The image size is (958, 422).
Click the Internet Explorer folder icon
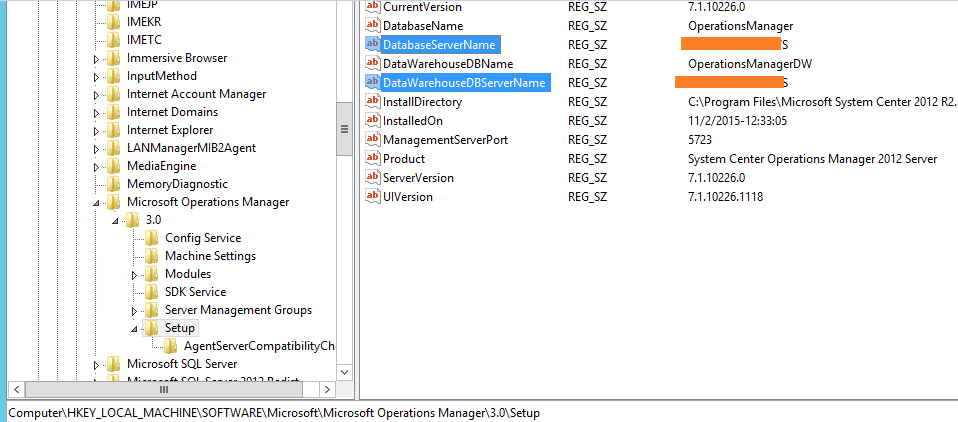coord(114,131)
